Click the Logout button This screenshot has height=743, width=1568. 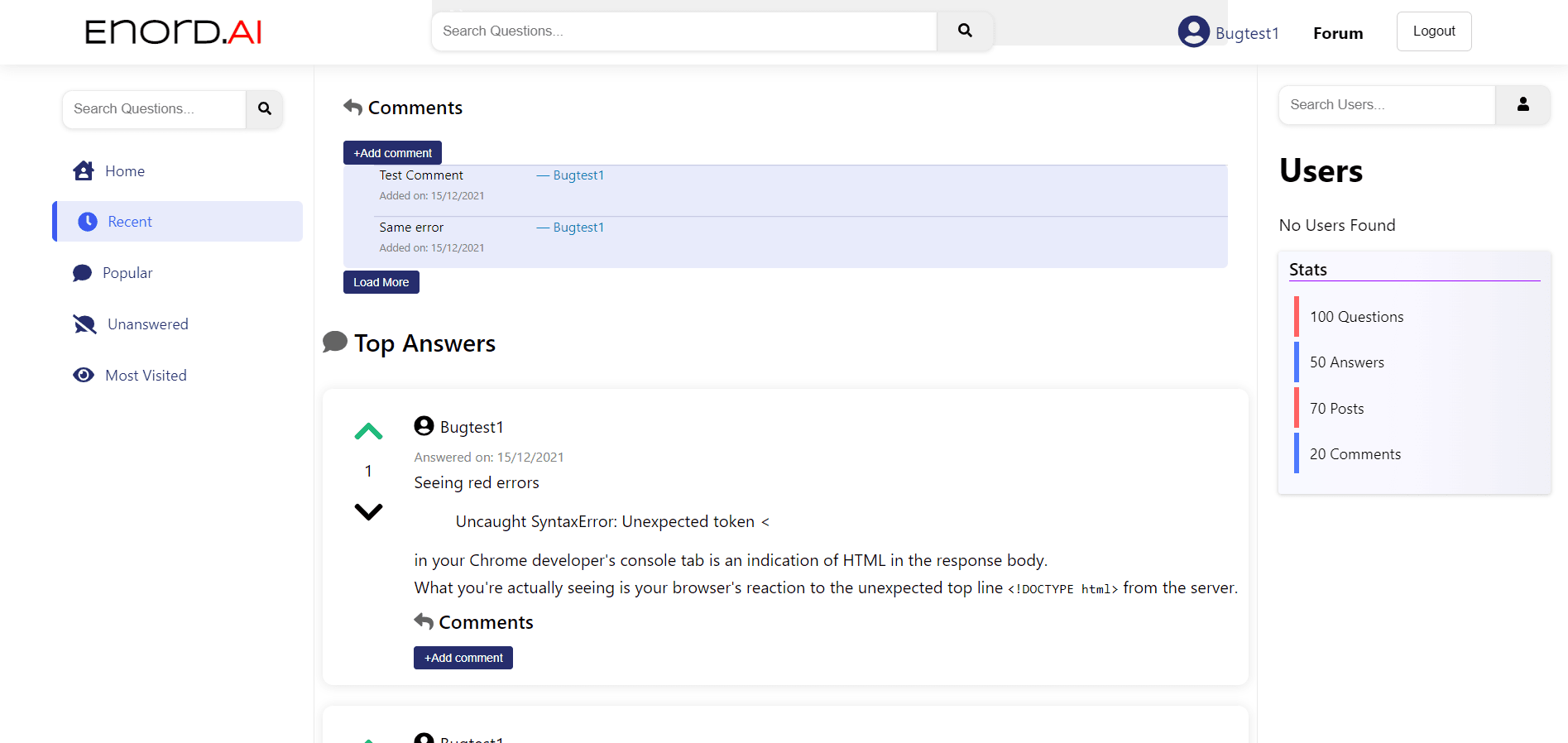tap(1434, 31)
